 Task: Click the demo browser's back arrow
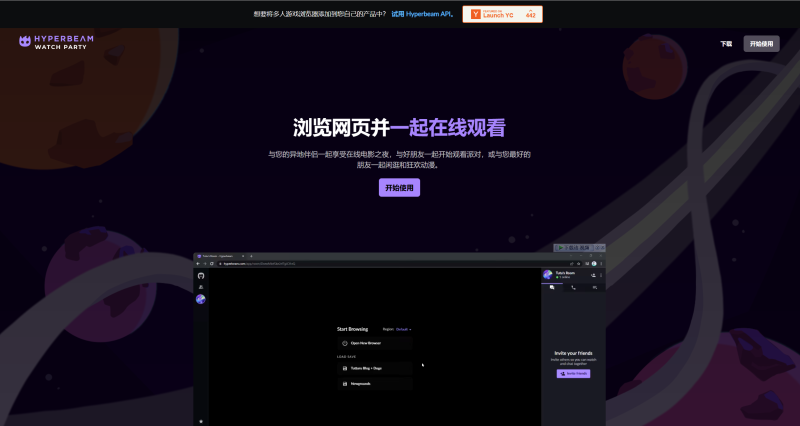coord(198,264)
